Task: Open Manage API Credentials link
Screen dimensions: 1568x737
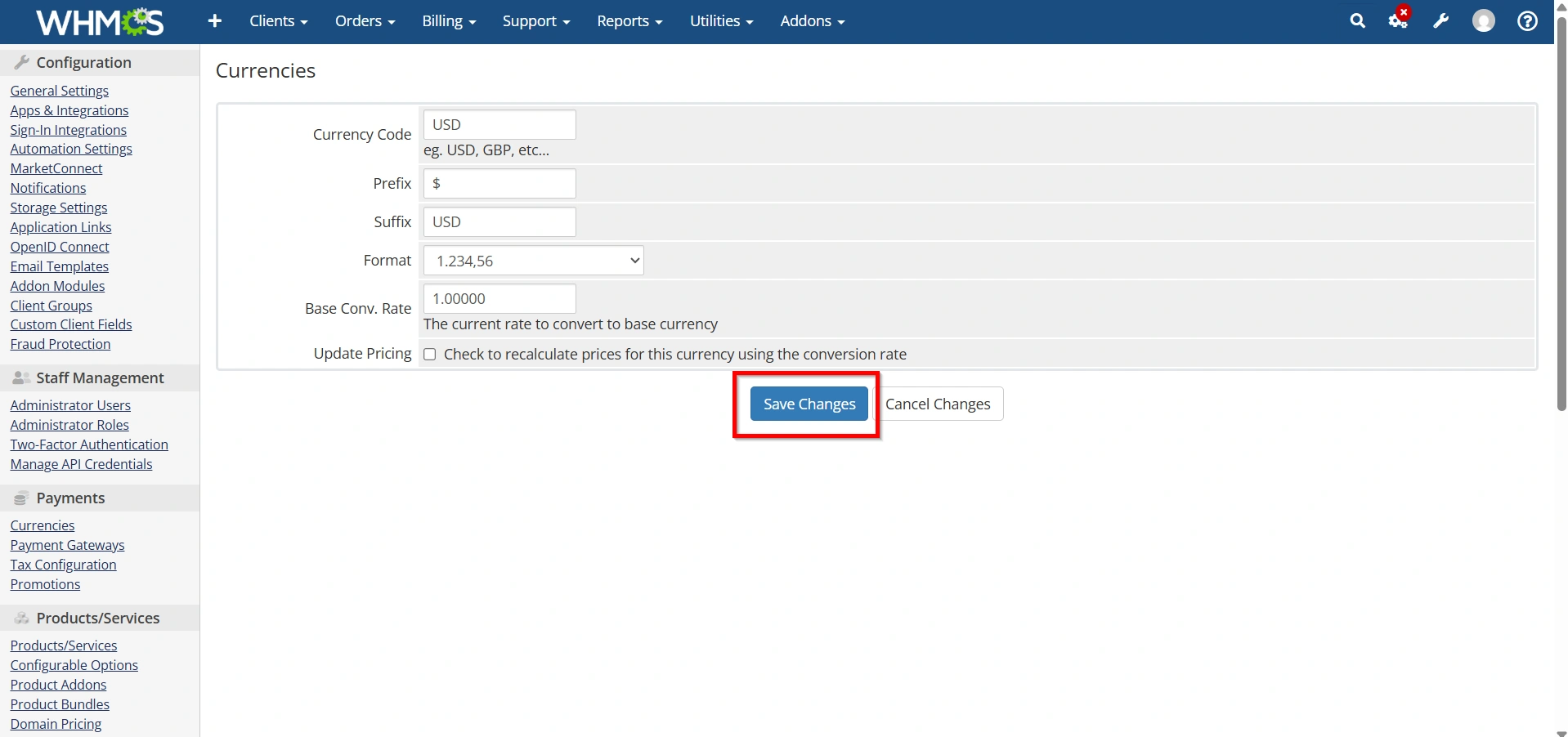Action: click(81, 464)
